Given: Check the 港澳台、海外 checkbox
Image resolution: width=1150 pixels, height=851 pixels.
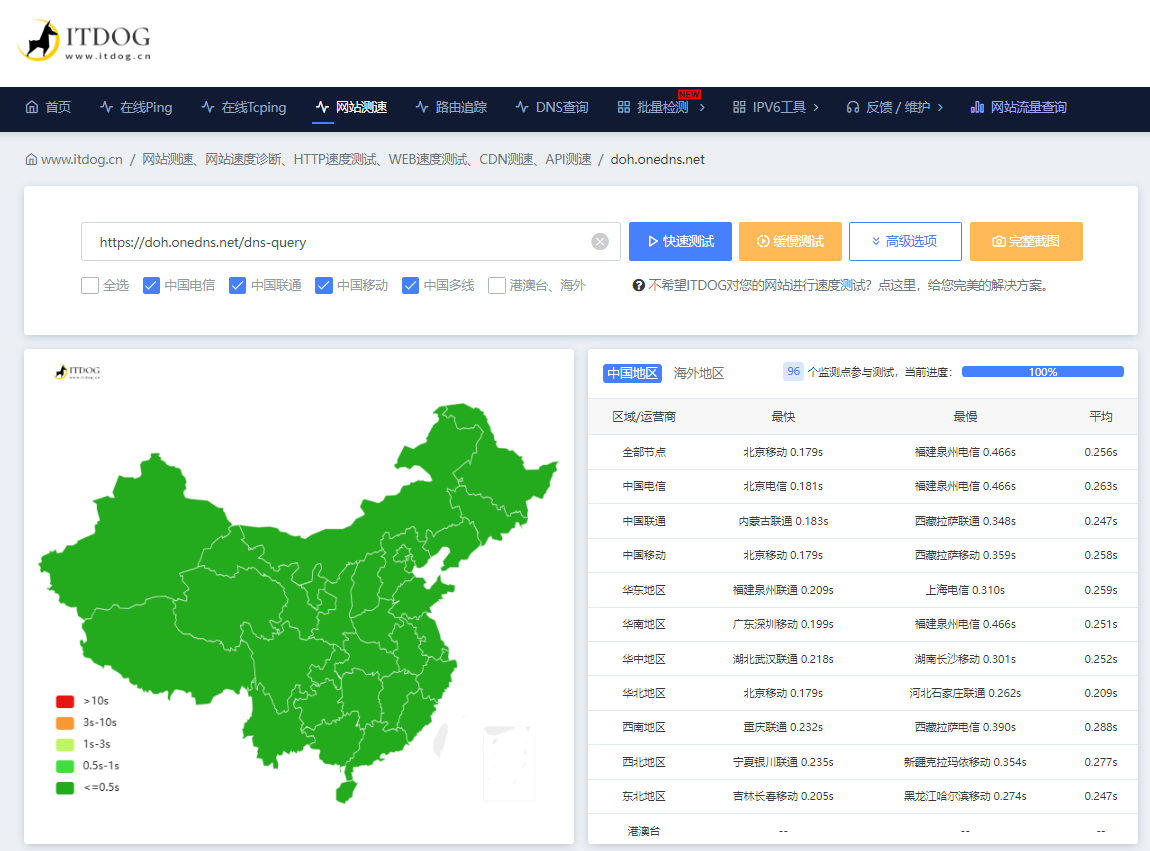Looking at the screenshot, I should coord(497,286).
